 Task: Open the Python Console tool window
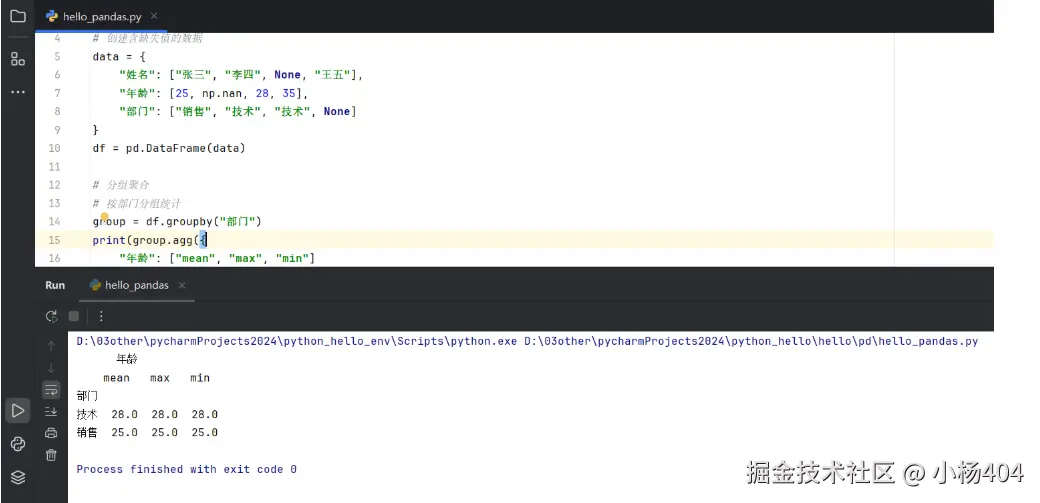click(17, 444)
